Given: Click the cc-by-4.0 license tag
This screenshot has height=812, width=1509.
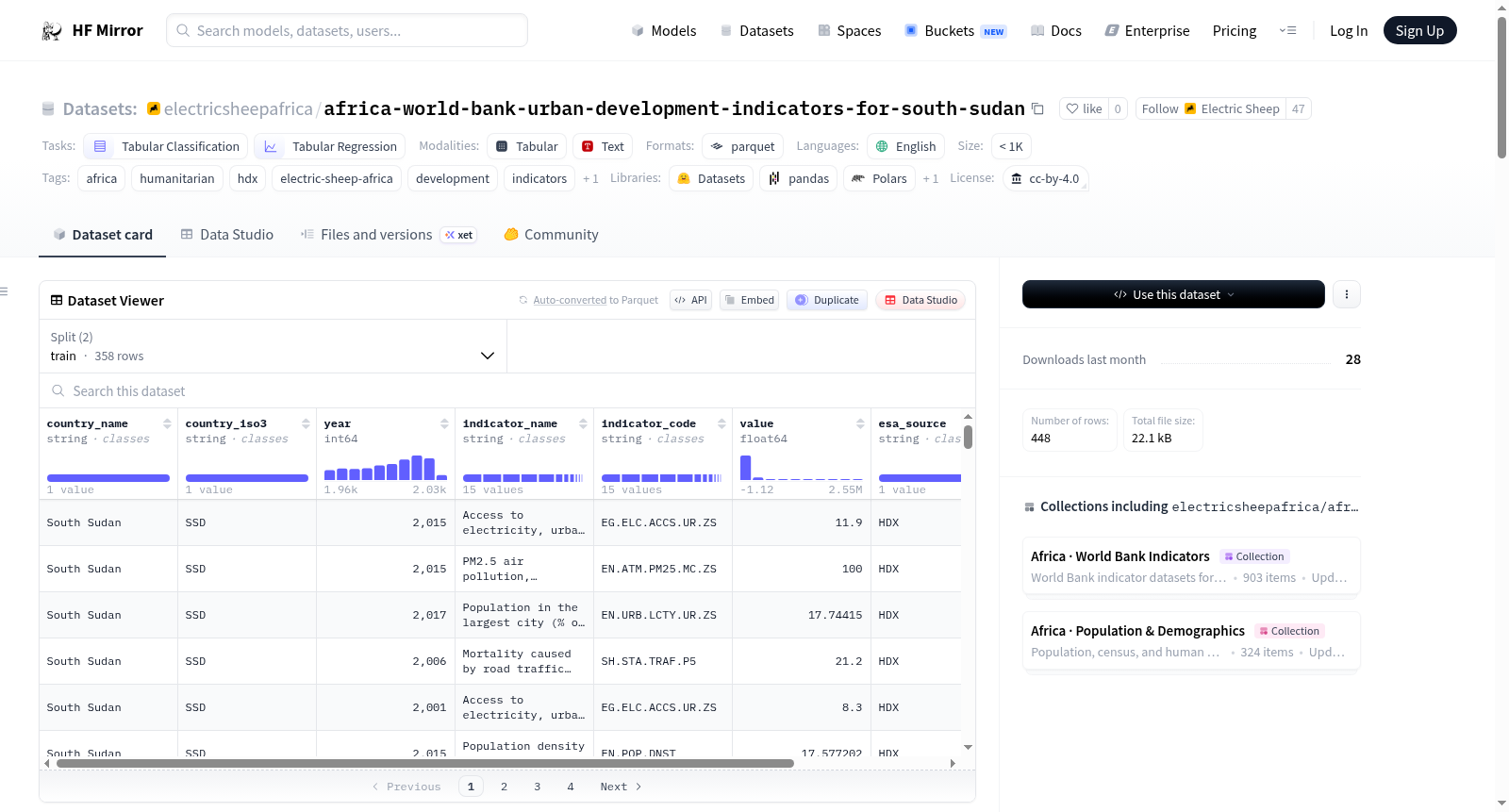Looking at the screenshot, I should pos(1045,178).
